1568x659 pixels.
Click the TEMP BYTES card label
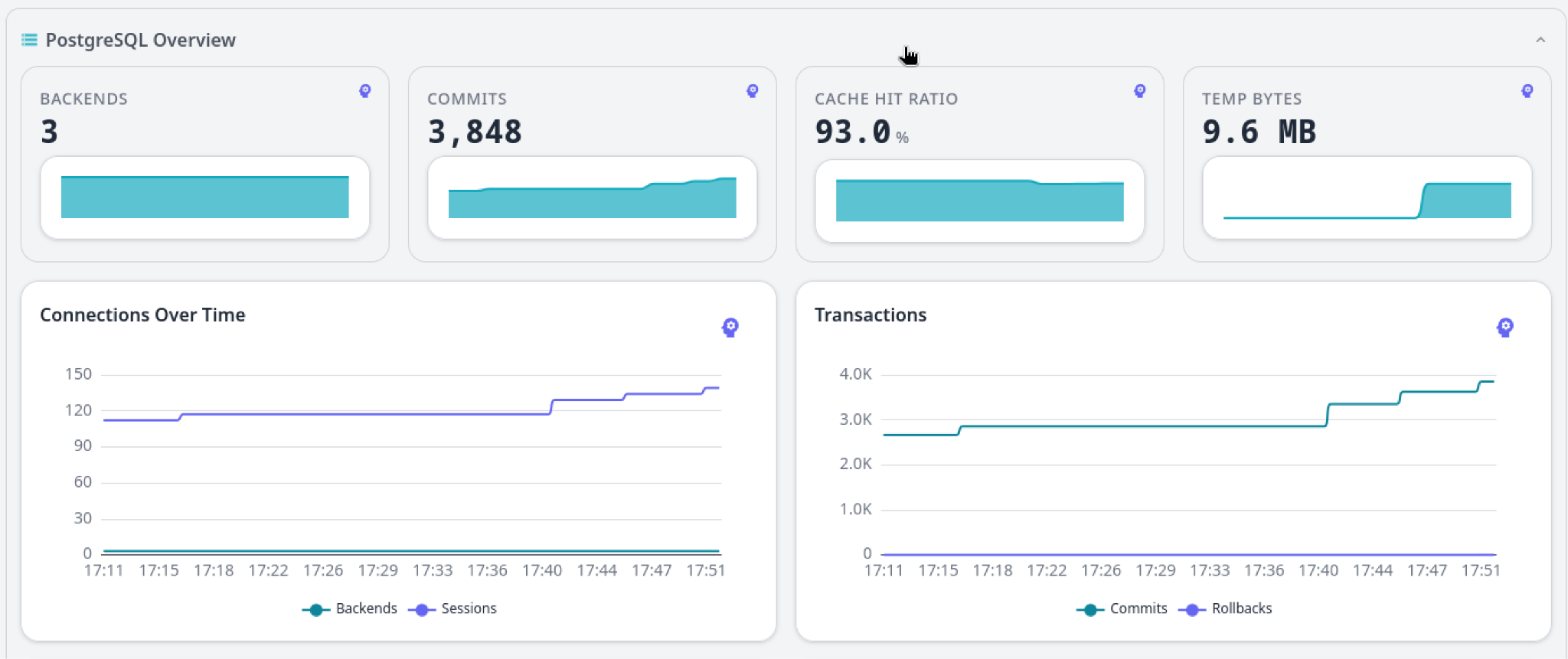click(1252, 99)
